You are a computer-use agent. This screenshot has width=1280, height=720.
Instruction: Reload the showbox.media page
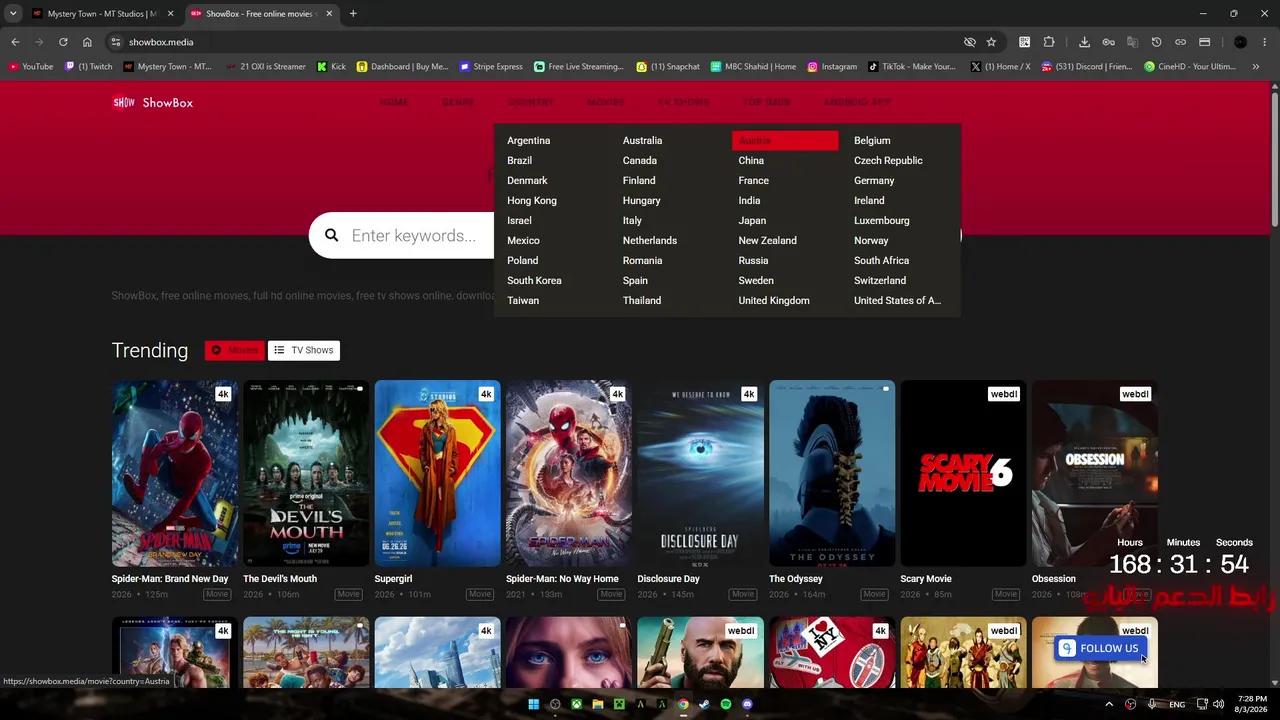click(x=63, y=42)
